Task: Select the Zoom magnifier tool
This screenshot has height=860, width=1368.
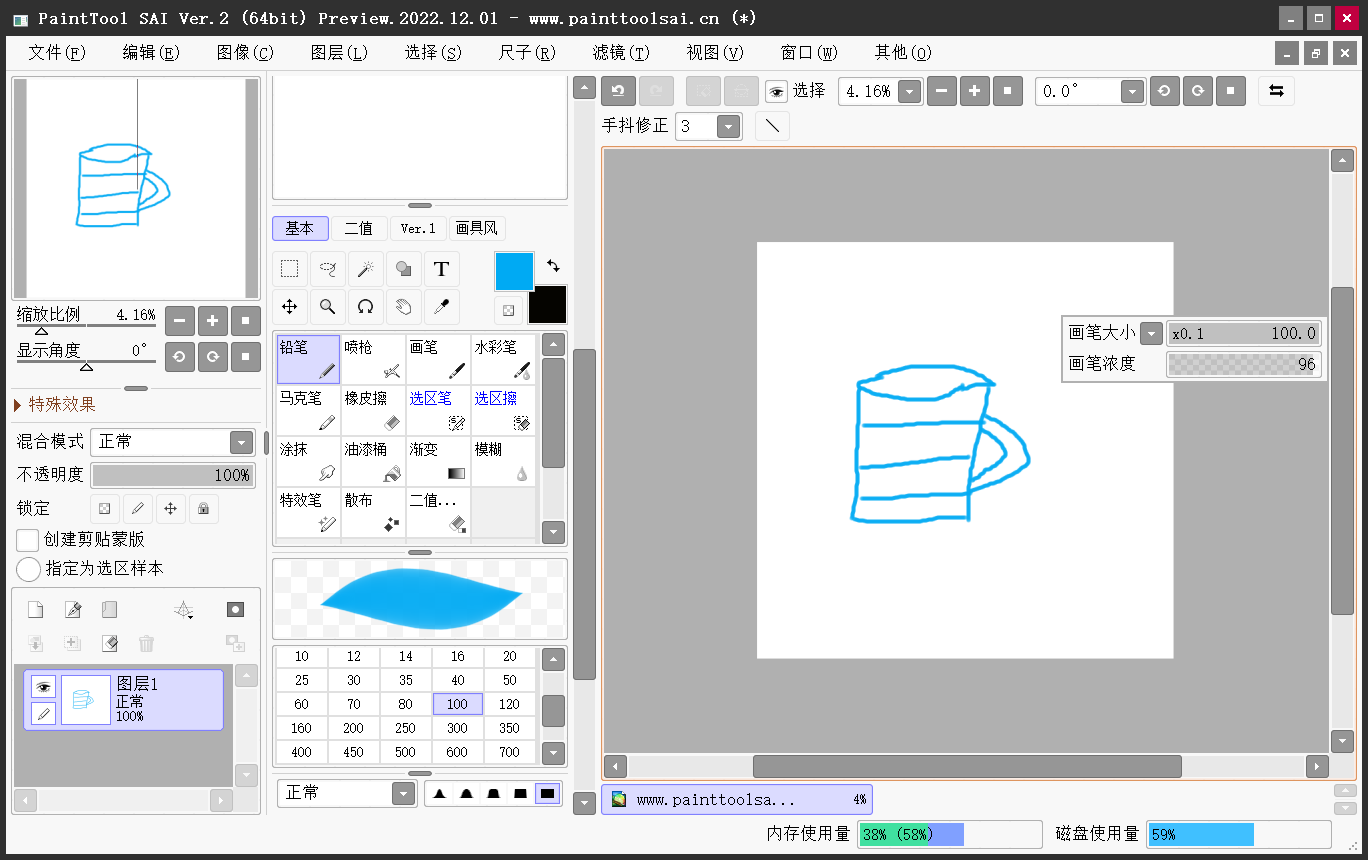Action: (x=327, y=307)
